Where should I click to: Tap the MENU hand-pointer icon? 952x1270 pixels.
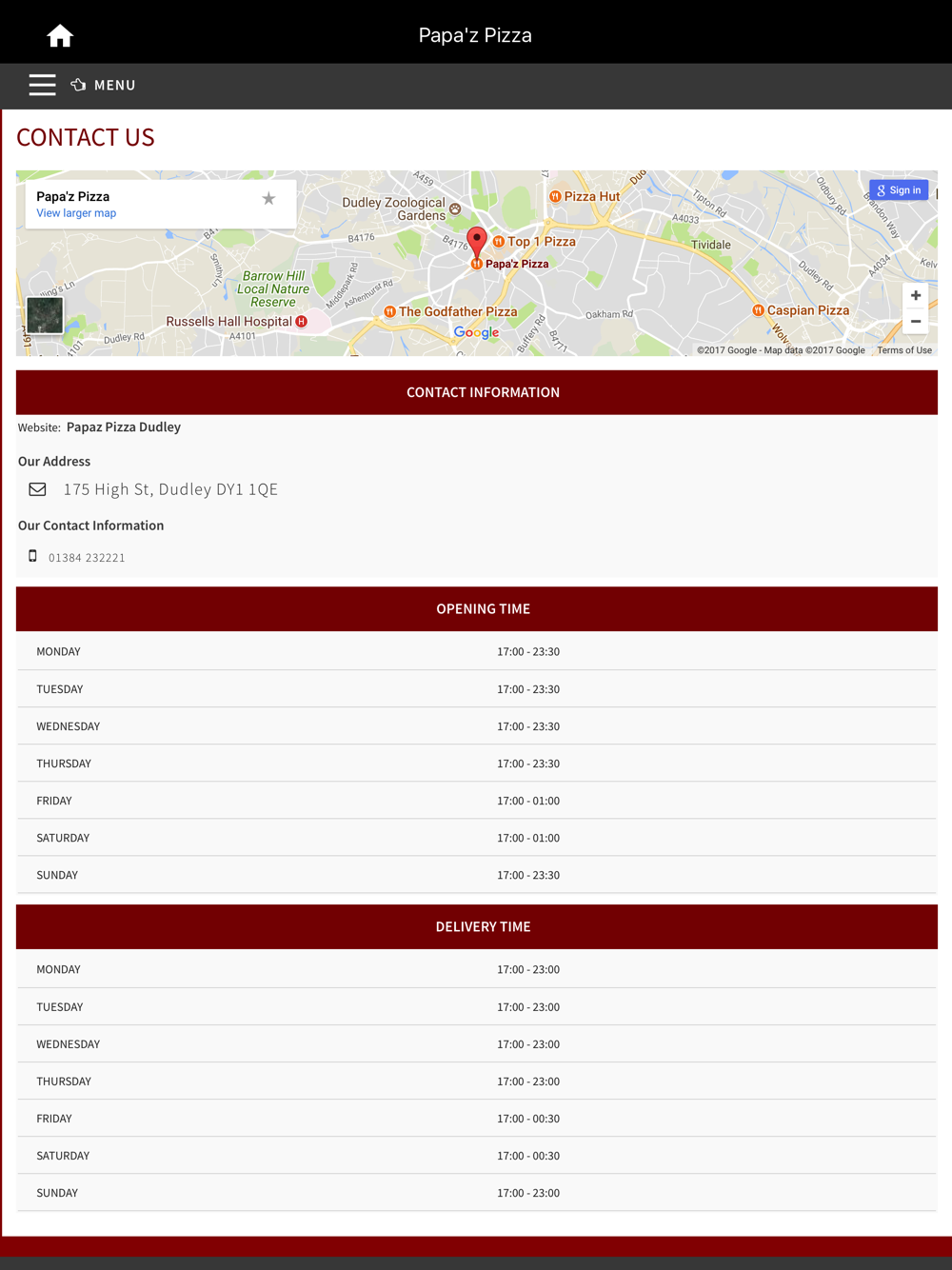point(78,85)
